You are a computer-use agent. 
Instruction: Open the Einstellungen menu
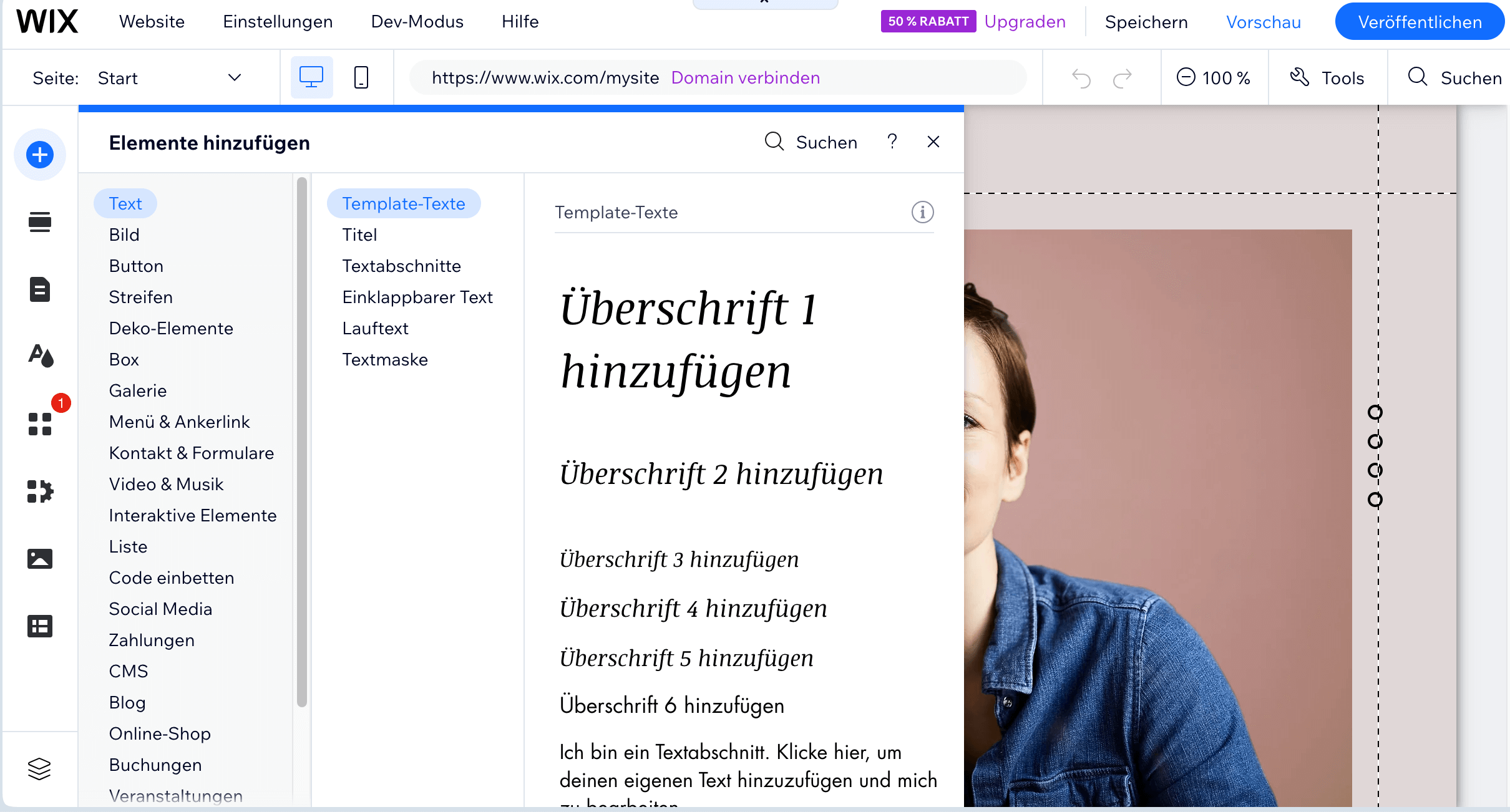pyautogui.click(x=278, y=21)
